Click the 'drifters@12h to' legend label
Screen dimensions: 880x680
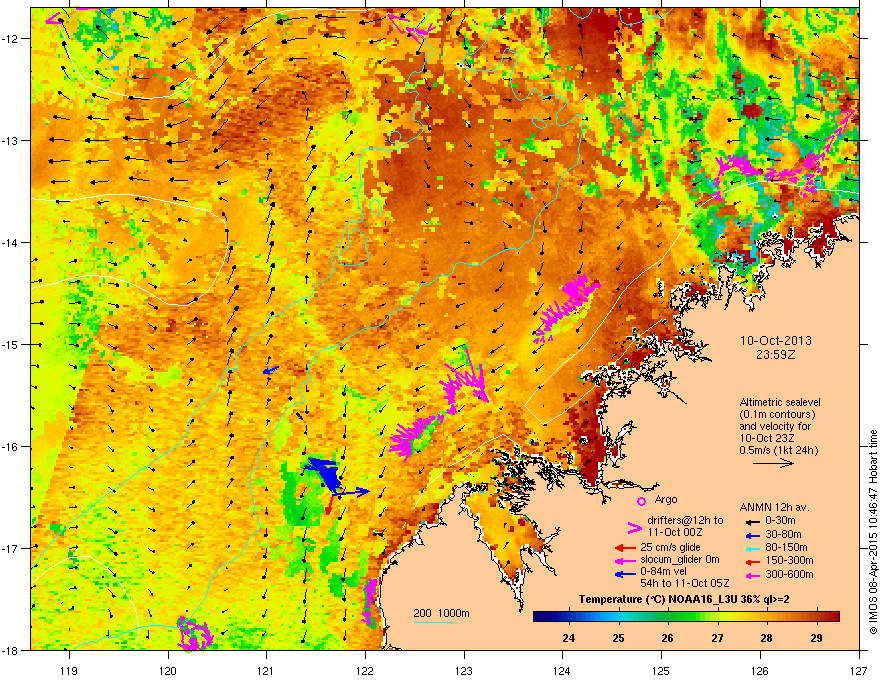(685, 520)
